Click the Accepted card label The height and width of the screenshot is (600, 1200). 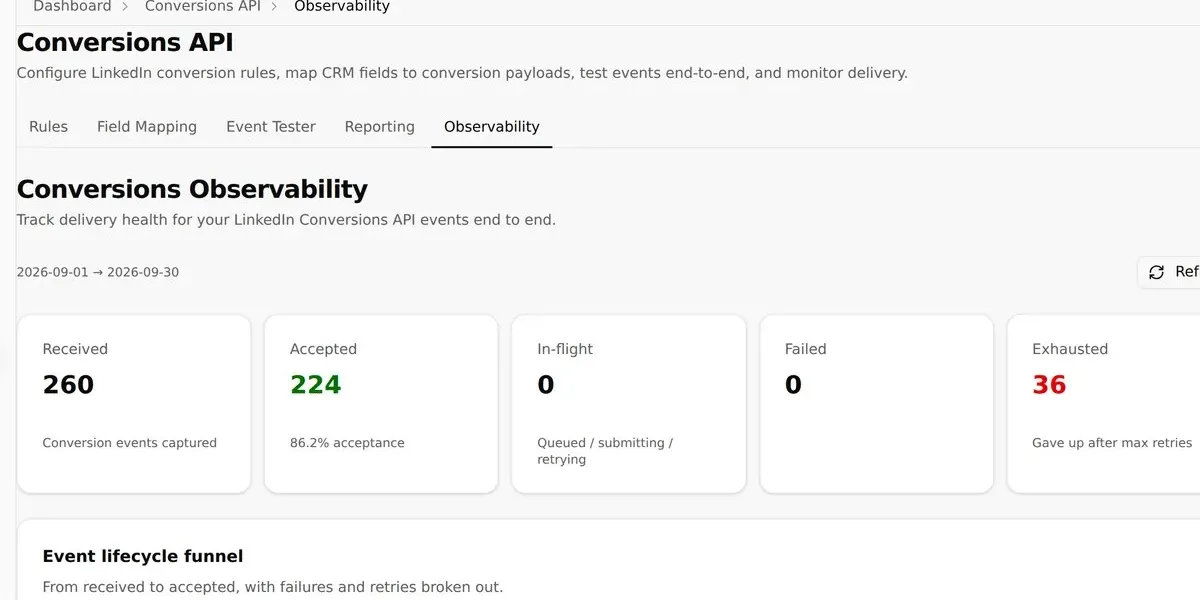pyautogui.click(x=323, y=349)
